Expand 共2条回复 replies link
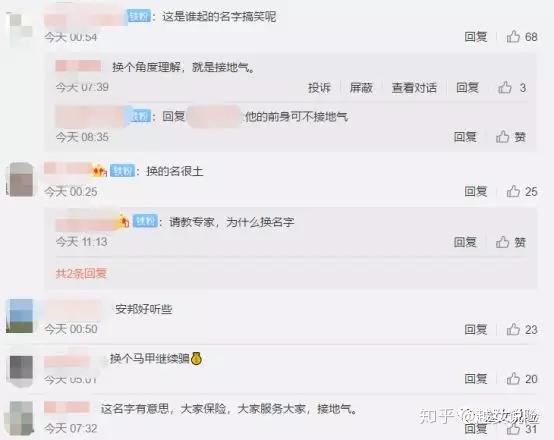Screen dimensions: 554x440 tap(81, 273)
